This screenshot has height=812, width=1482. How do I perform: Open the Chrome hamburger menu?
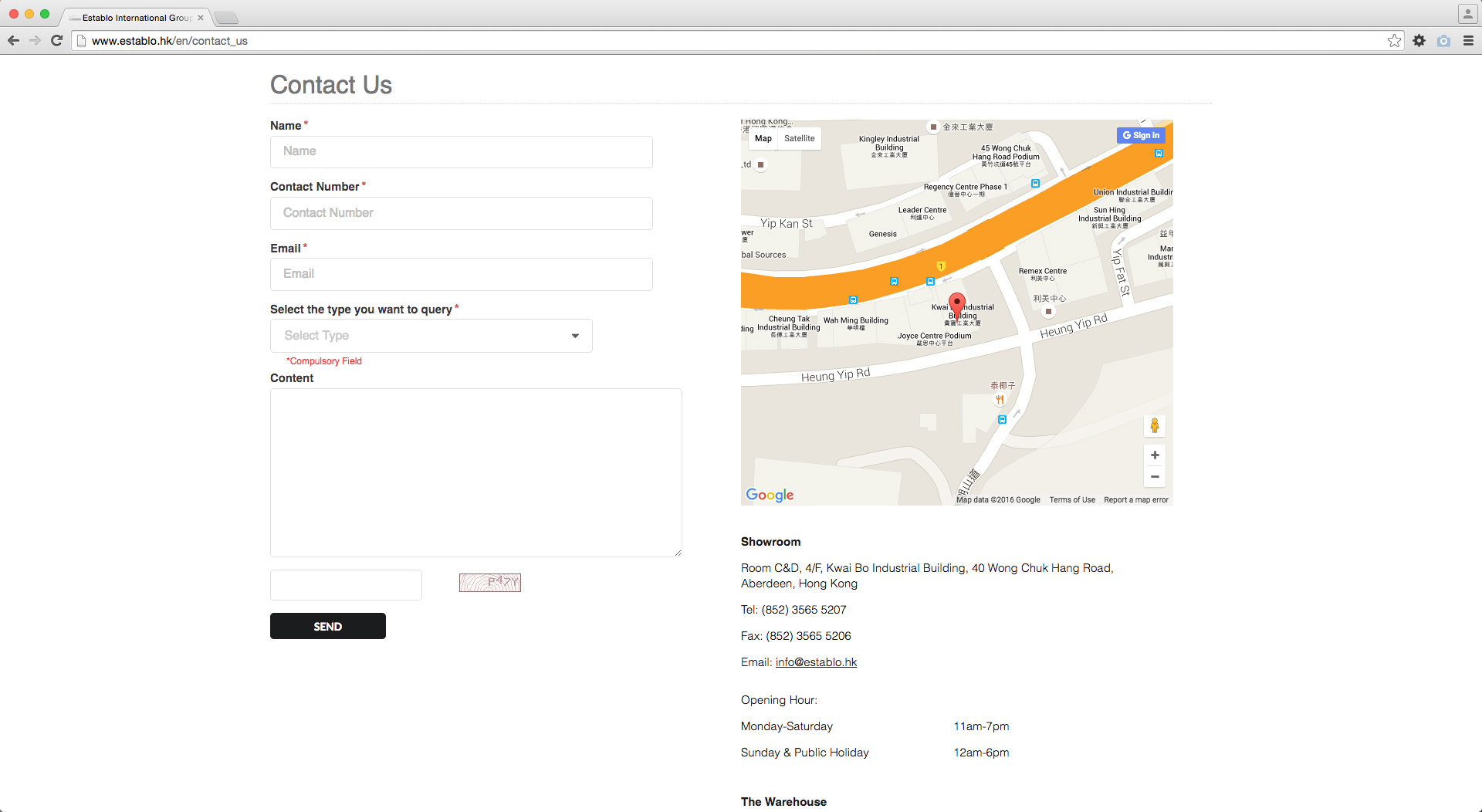tap(1468, 41)
